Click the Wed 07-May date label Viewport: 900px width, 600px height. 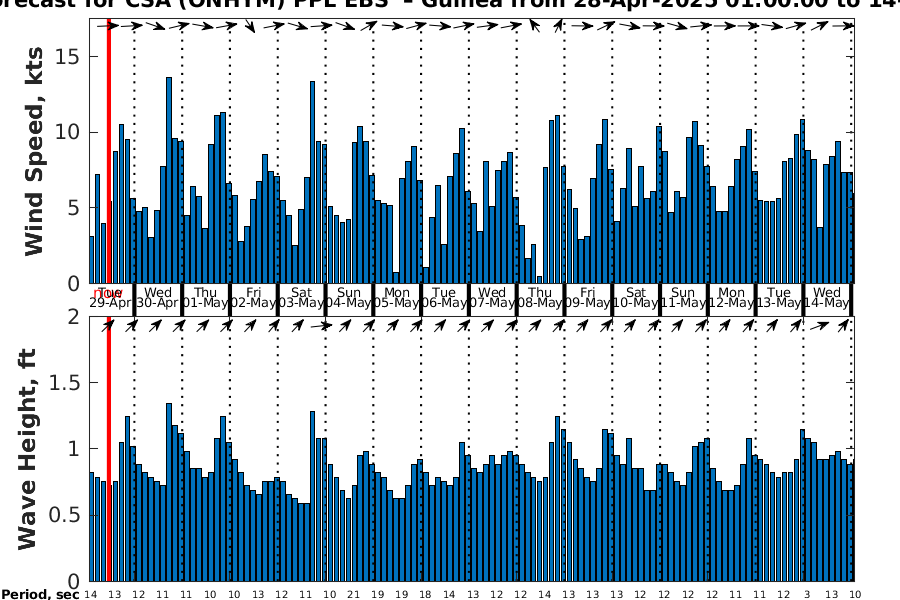[x=492, y=297]
